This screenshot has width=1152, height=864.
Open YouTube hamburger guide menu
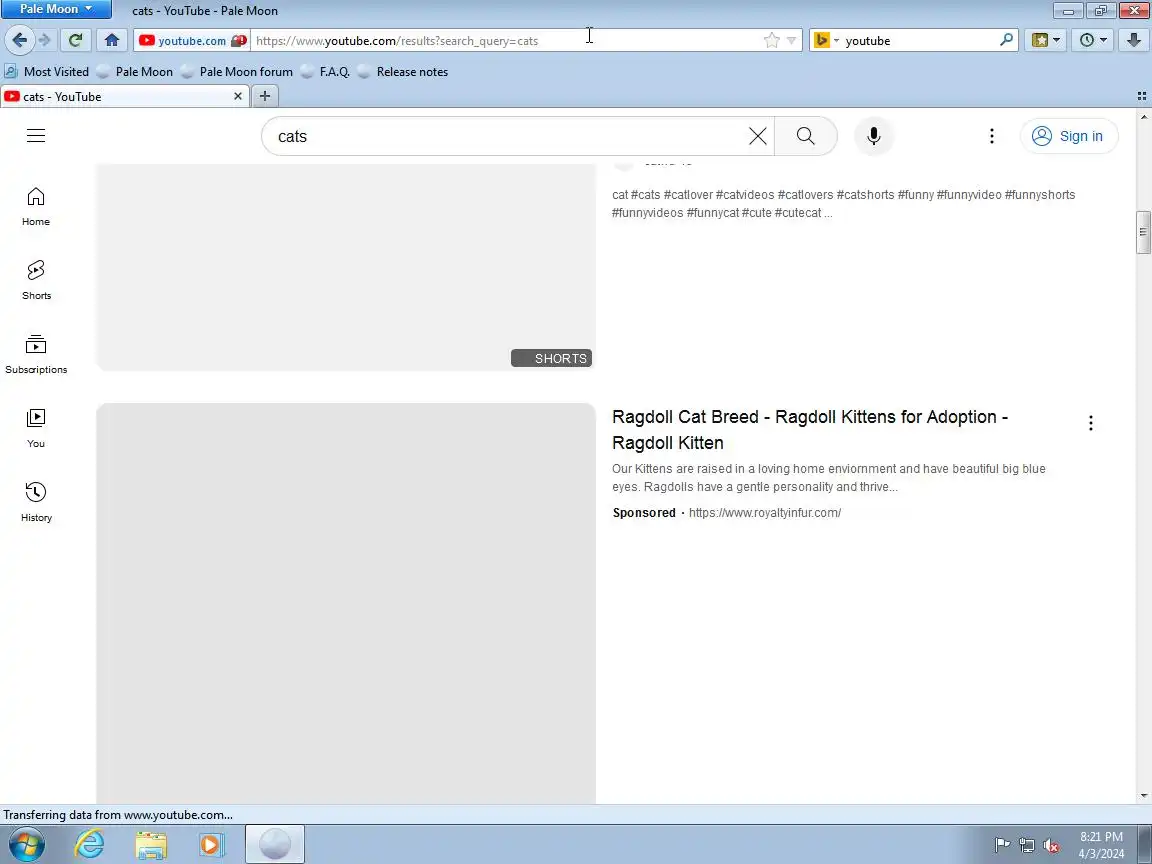36,136
